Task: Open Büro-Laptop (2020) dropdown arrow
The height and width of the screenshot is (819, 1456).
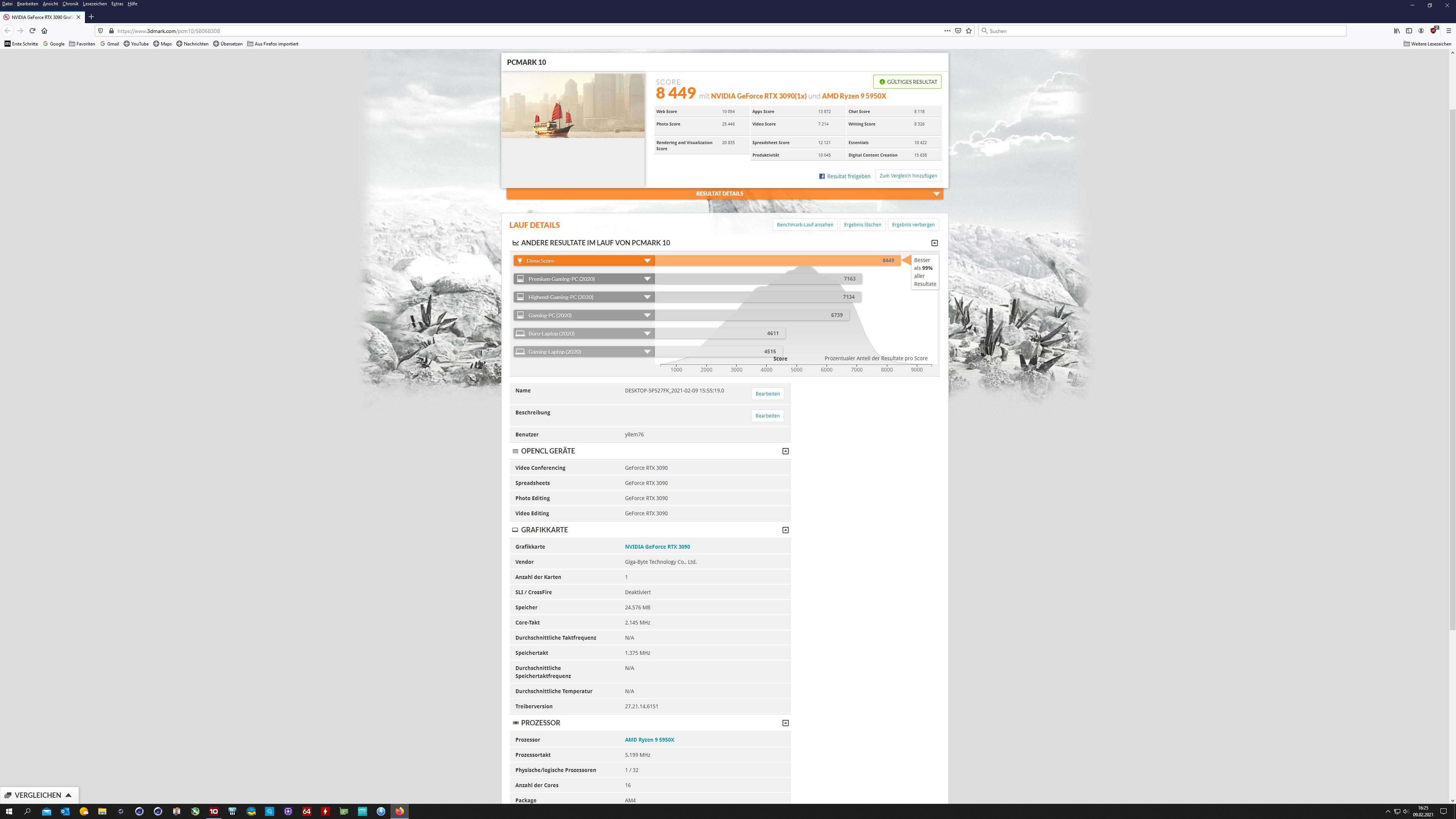Action: coord(647,334)
